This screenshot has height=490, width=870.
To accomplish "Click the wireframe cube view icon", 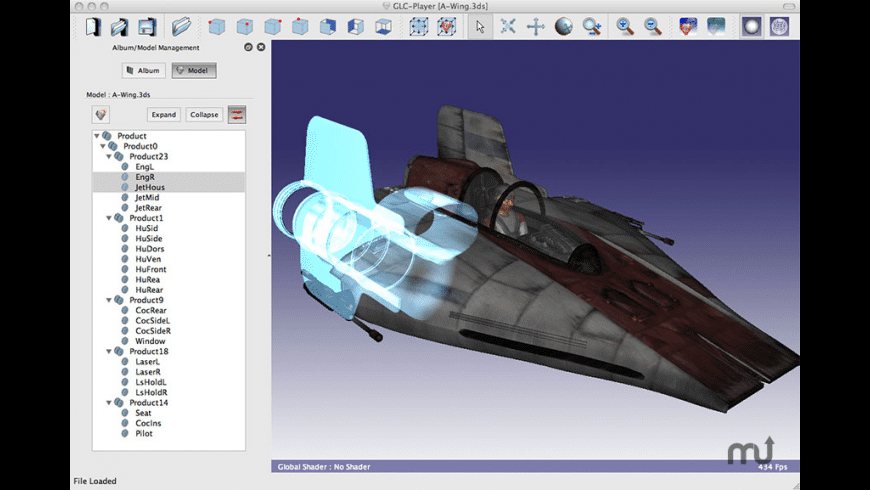I will (x=383, y=27).
